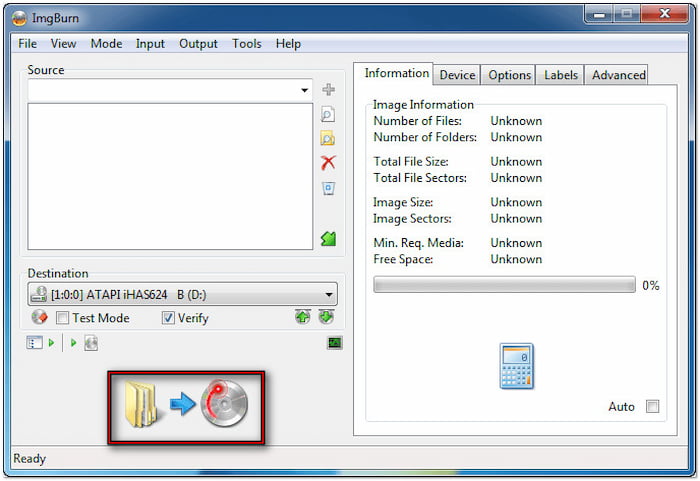Viewport: 700px width, 481px height.
Task: Click the first green play arrow near queue icon
Action: 51,343
